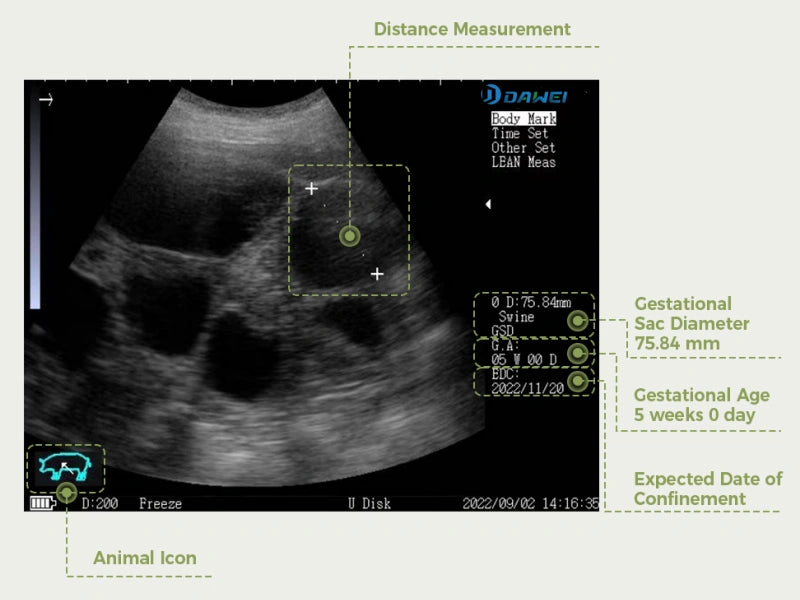Select the upper-left caliper cross marker
This screenshot has width=800, height=600.
click(x=312, y=188)
